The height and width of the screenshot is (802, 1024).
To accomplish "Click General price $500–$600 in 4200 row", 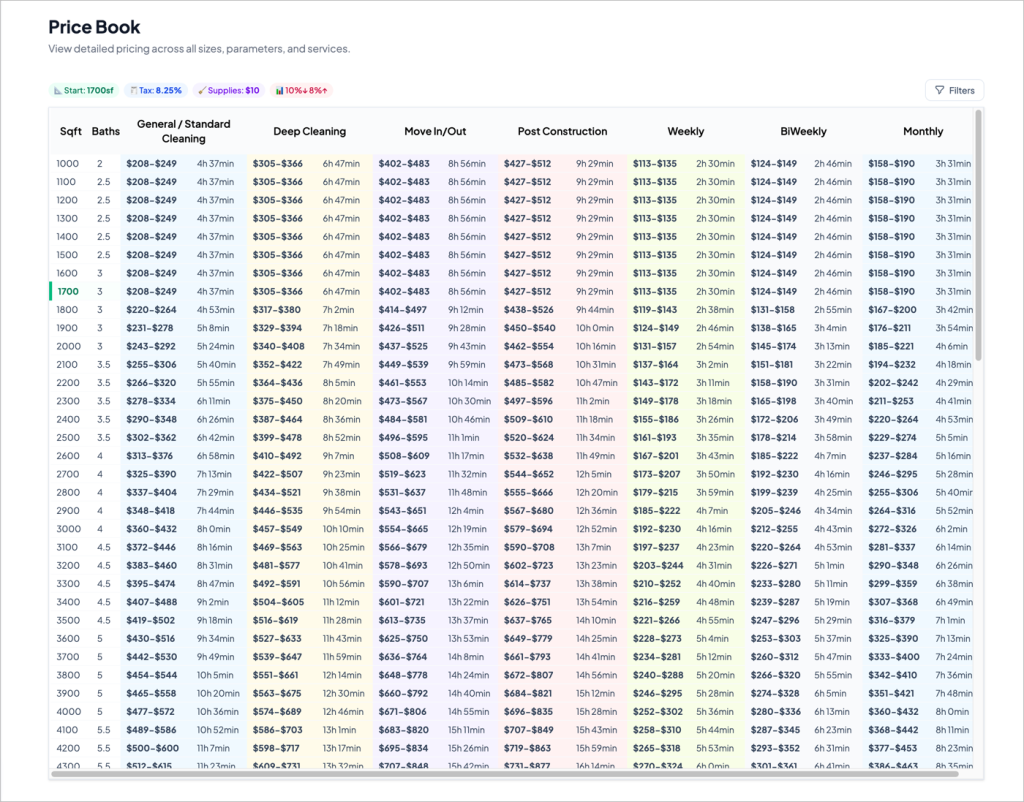I will (152, 748).
